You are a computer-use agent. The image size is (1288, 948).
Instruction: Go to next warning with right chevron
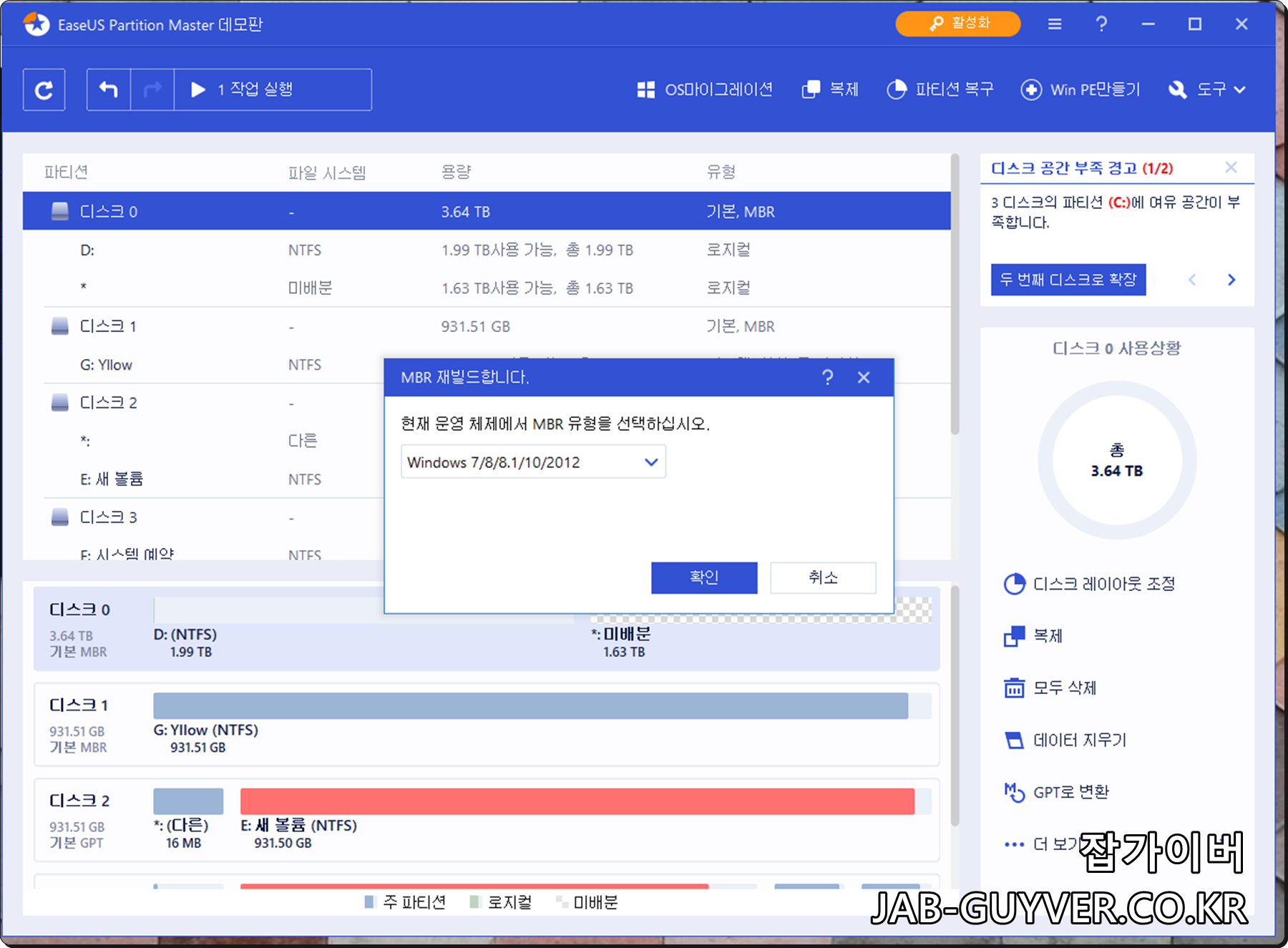[x=1231, y=280]
